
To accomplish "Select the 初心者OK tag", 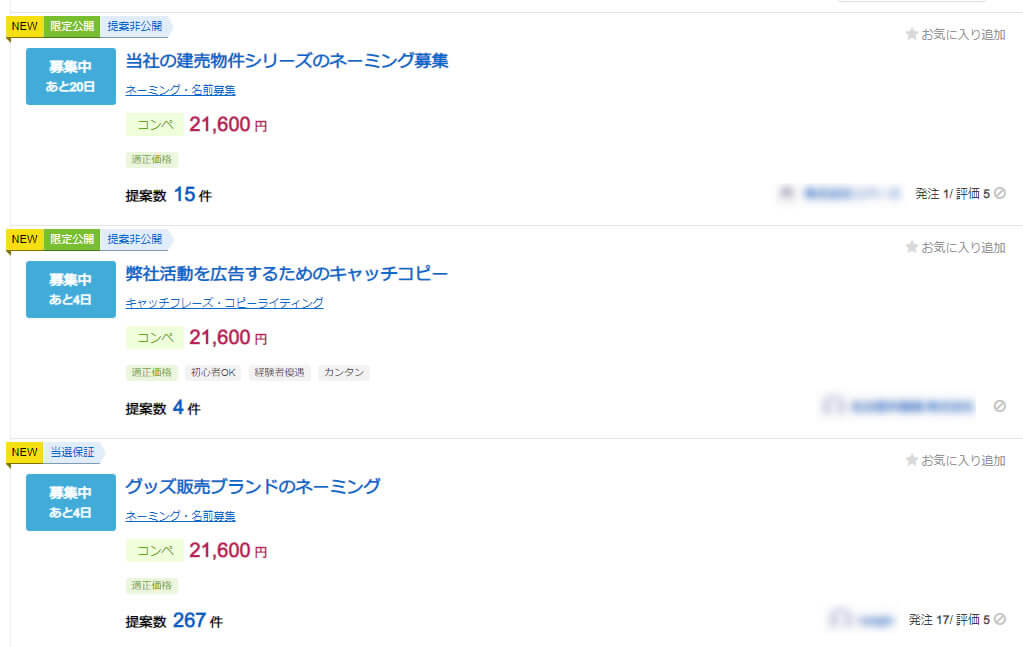I will tap(213, 373).
